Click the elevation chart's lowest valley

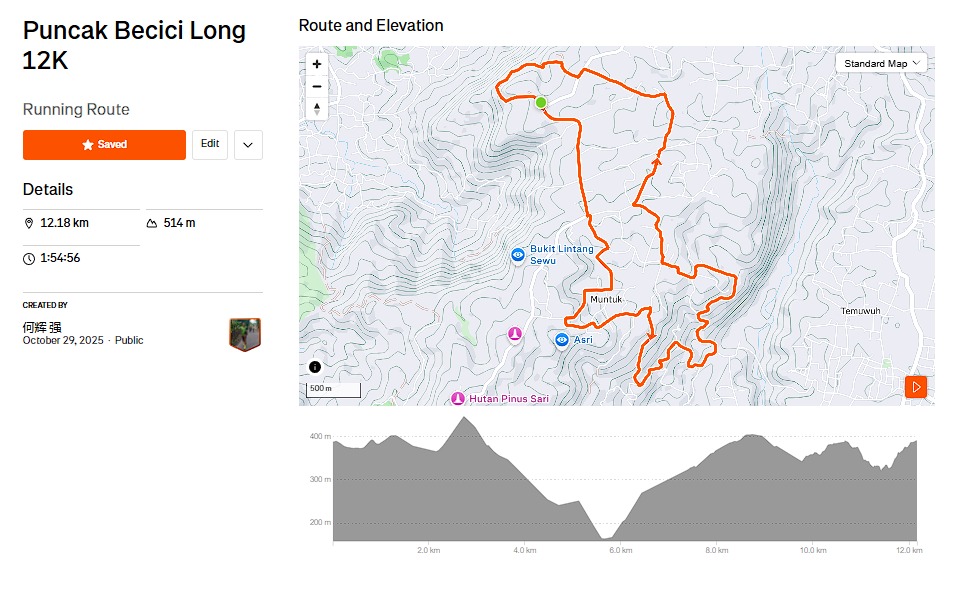[x=605, y=538]
